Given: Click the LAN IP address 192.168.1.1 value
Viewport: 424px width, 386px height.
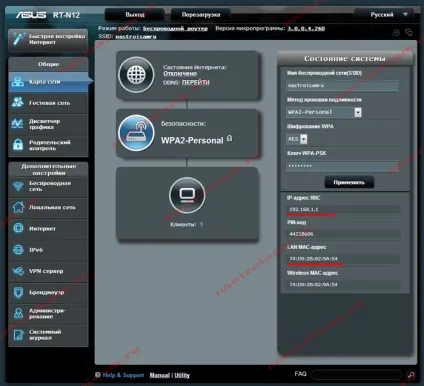Looking at the screenshot, I should coord(304,209).
